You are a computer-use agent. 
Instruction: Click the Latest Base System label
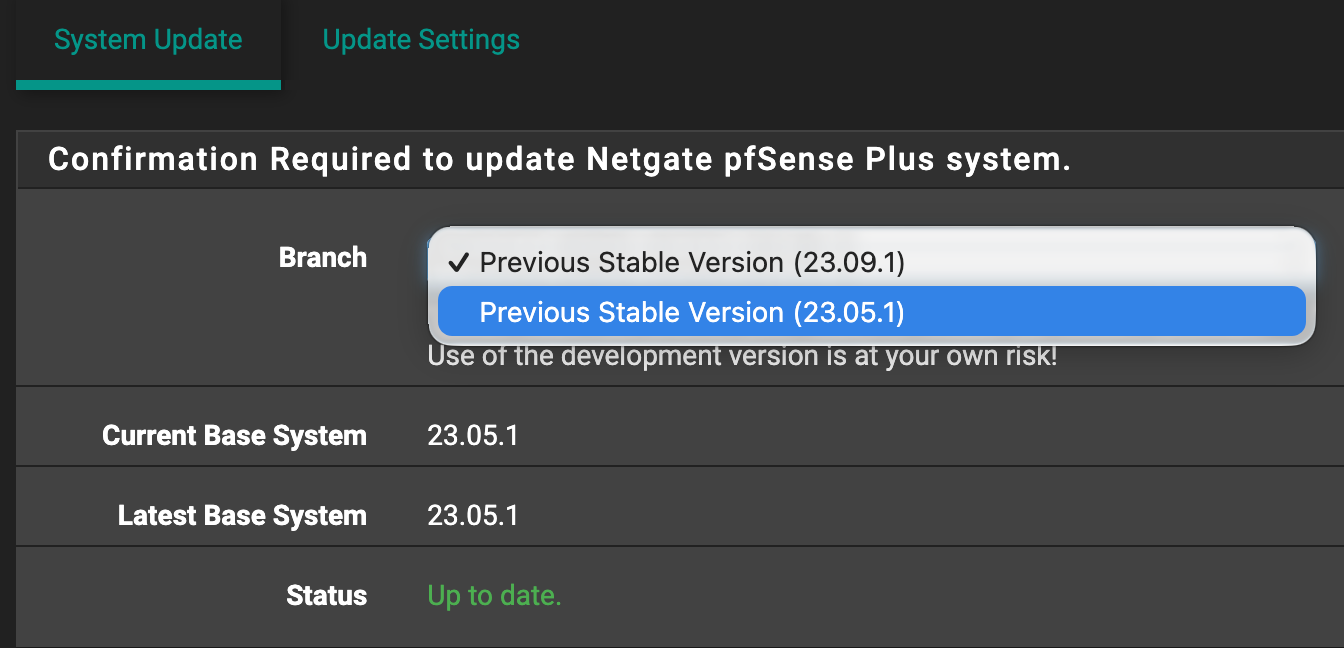click(x=242, y=516)
